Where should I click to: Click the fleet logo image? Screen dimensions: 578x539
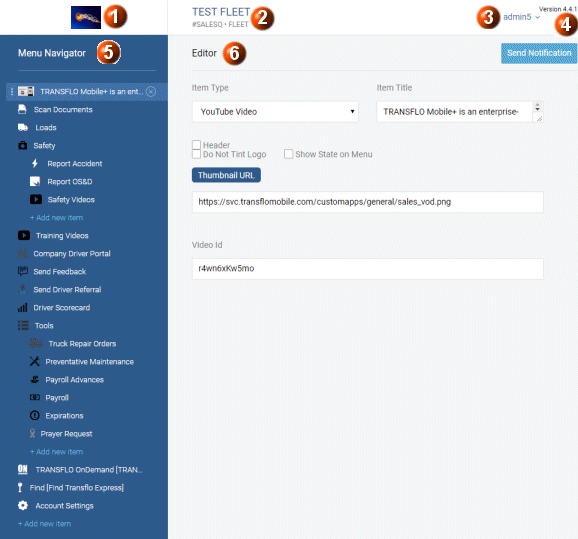(x=86, y=17)
